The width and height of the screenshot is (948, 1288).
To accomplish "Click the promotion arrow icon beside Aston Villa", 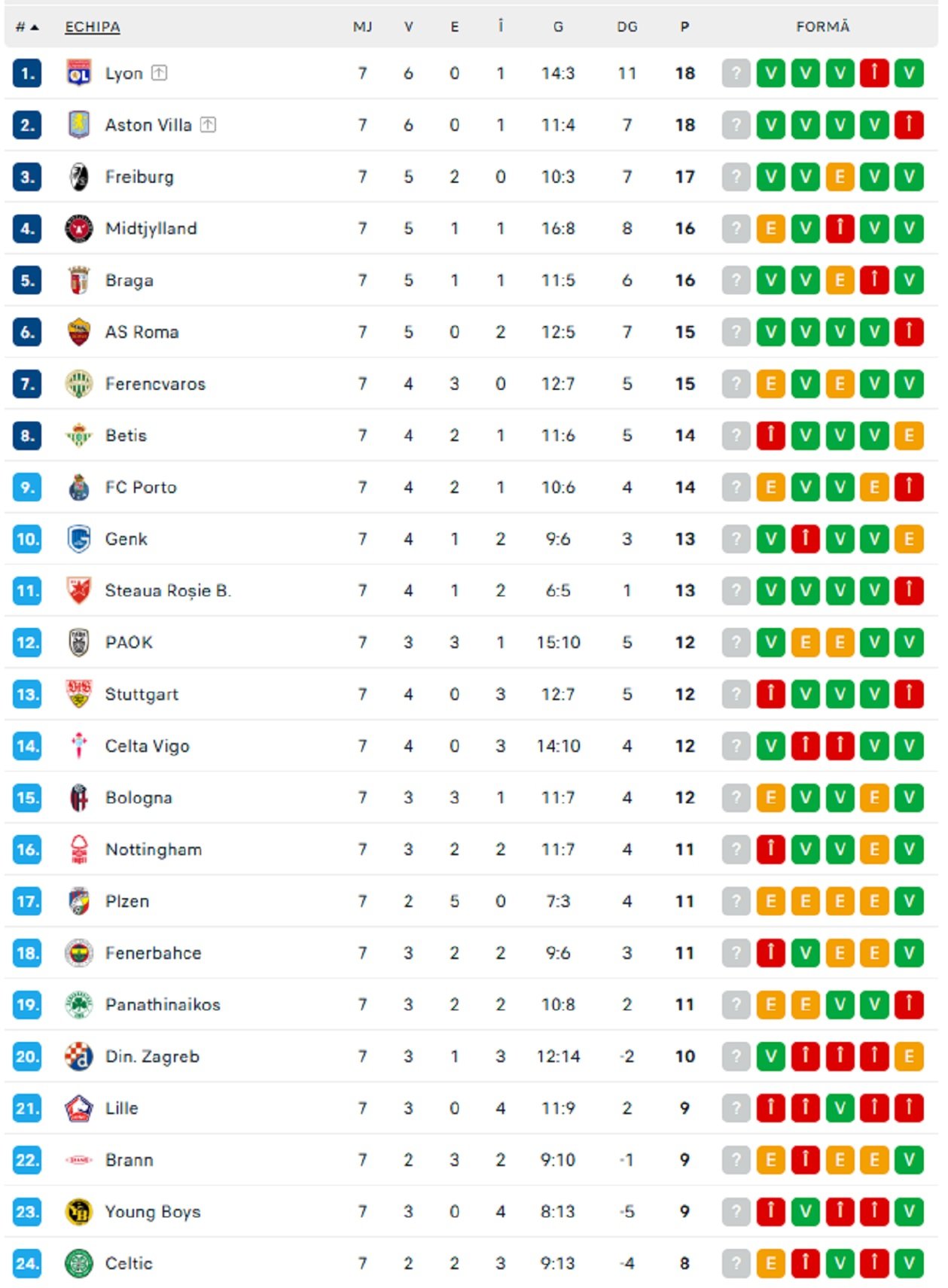I will point(208,125).
